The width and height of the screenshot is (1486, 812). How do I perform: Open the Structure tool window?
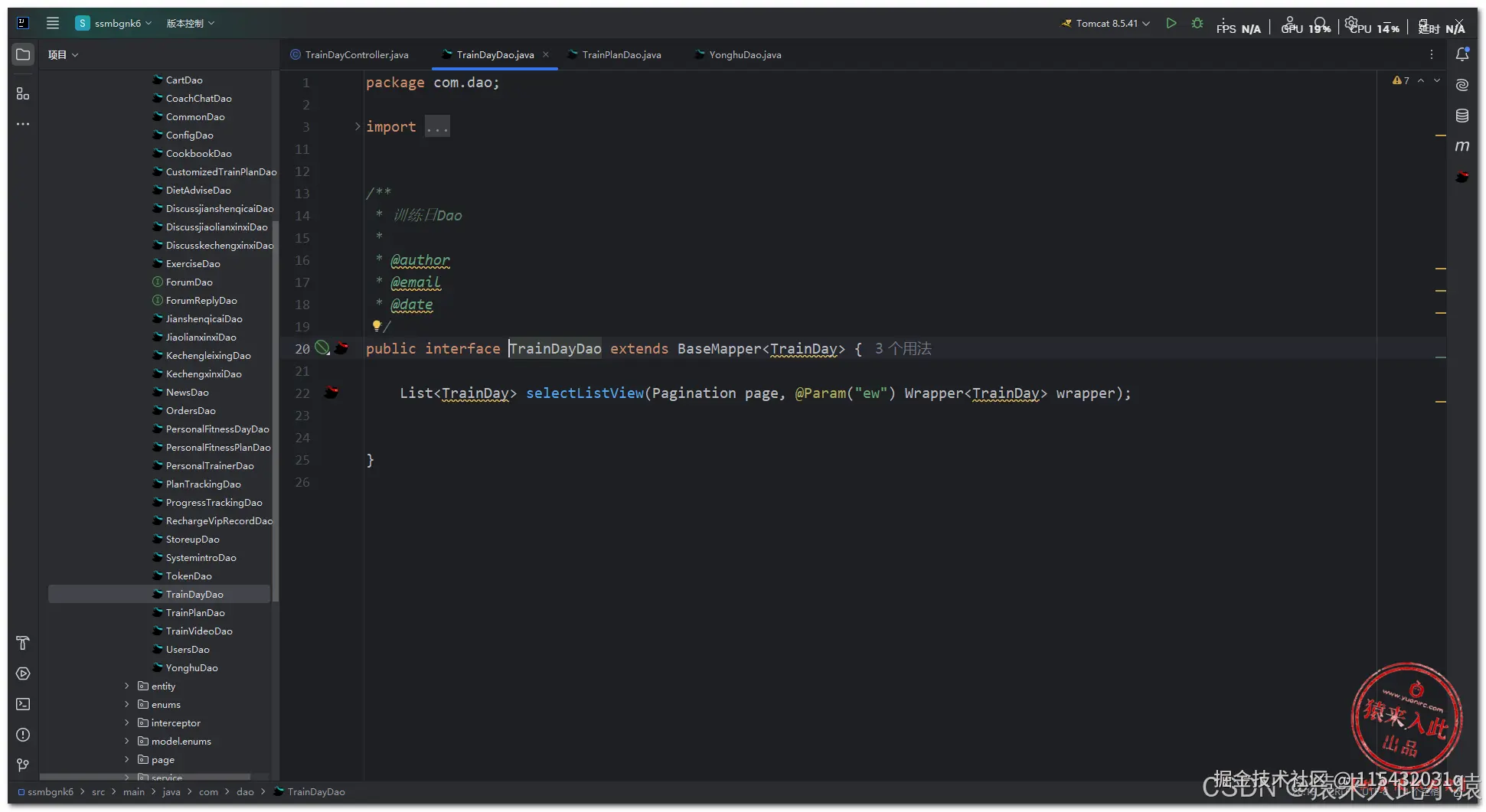click(23, 93)
